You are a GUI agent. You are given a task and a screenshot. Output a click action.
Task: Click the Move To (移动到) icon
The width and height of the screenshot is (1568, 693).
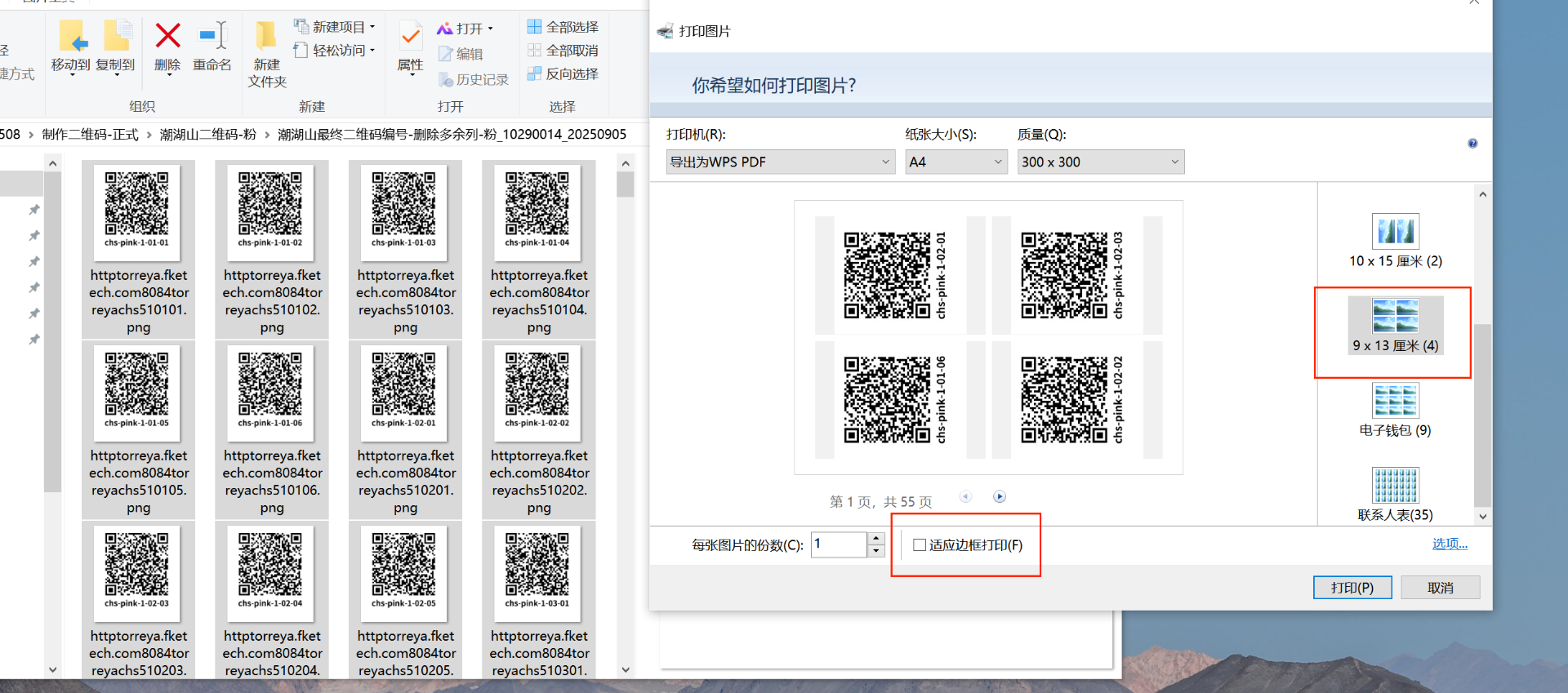coord(71,38)
